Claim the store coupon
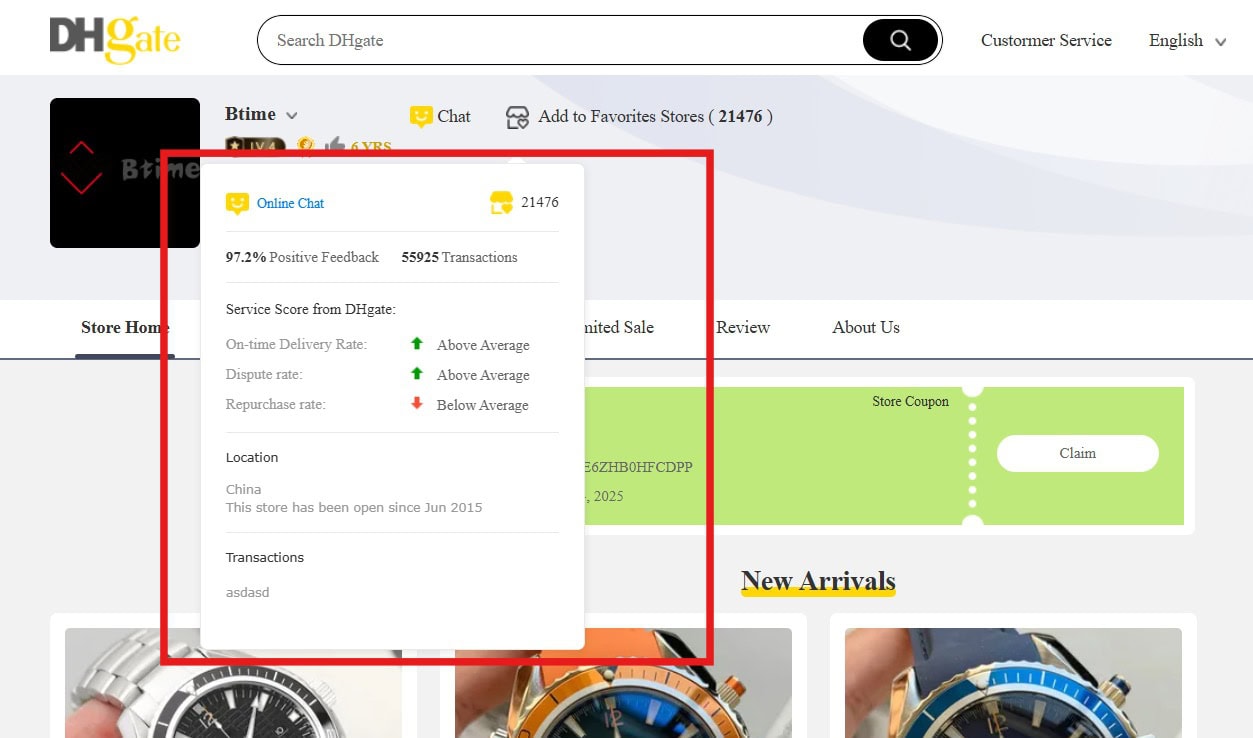Viewport: 1253px width, 738px height. [1078, 454]
